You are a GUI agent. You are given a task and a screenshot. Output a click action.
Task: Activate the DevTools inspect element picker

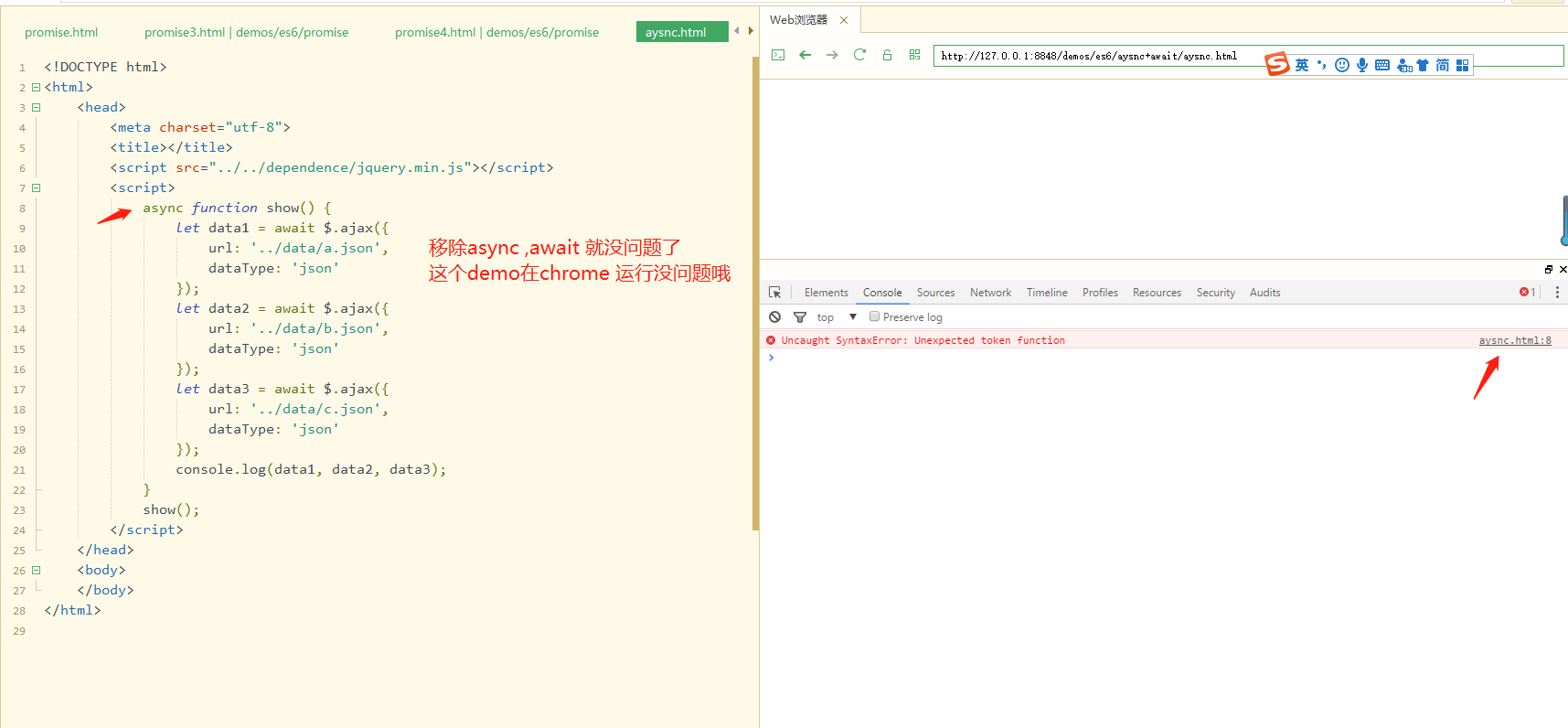(x=775, y=293)
